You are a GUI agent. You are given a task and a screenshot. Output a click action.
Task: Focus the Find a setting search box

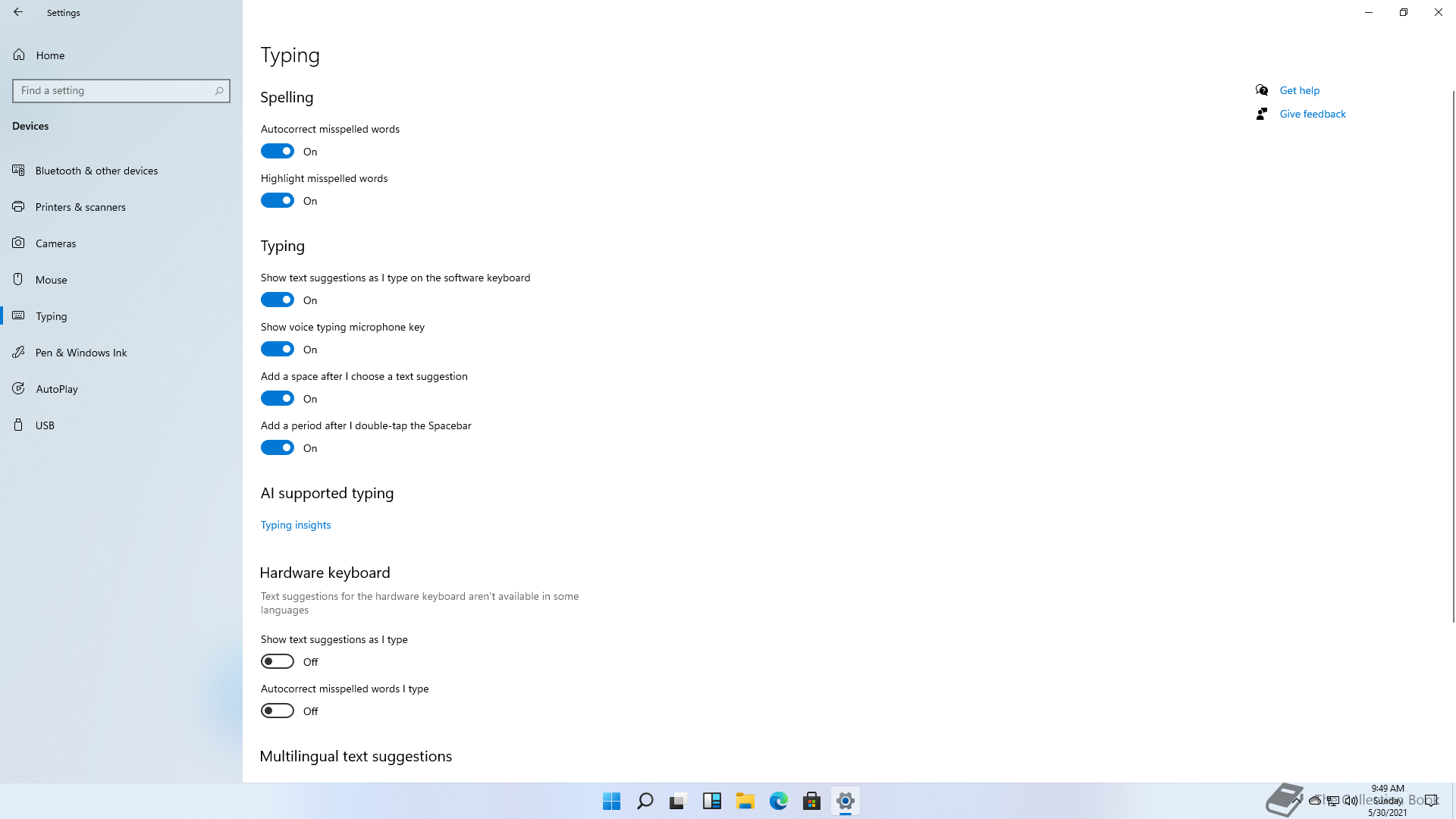pyautogui.click(x=121, y=90)
